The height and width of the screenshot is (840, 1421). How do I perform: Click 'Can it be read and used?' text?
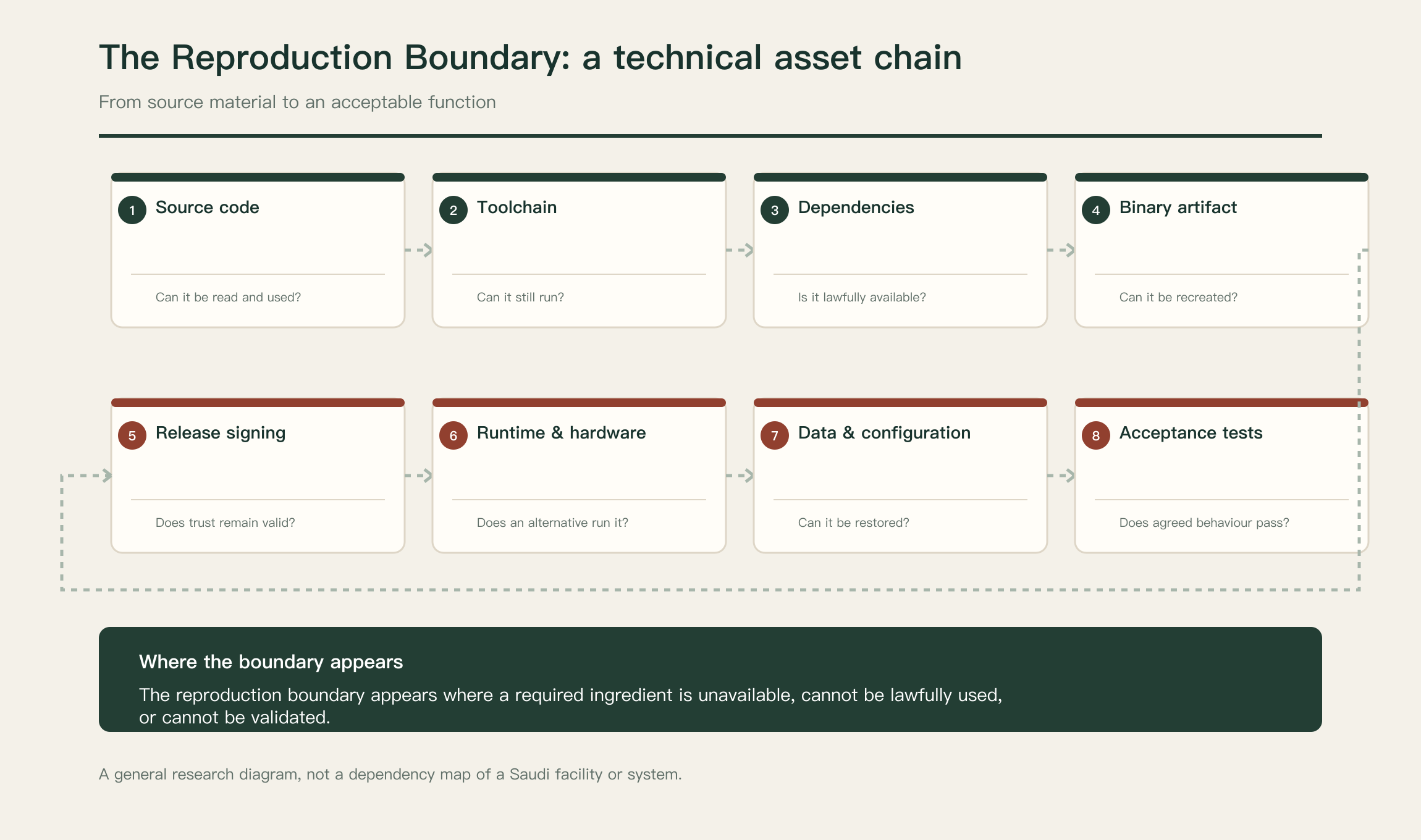click(x=229, y=297)
